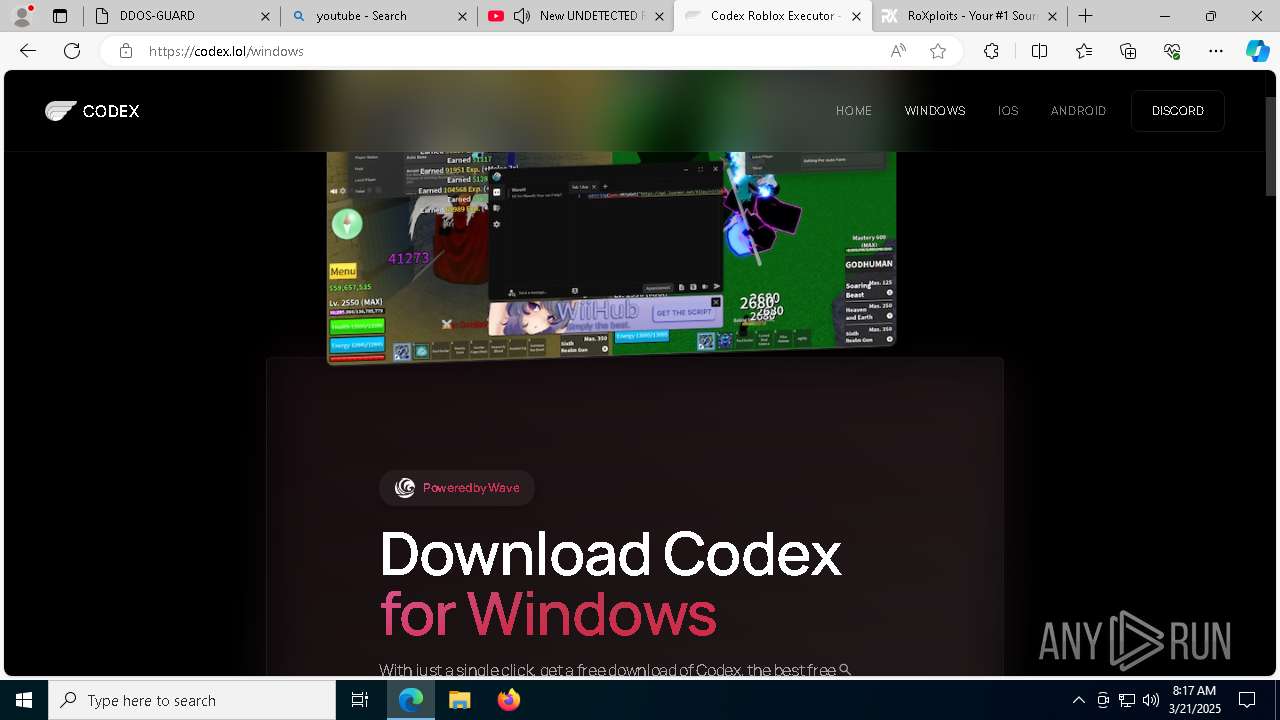Viewport: 1280px width, 720px height.
Task: Close the DDOS-GUARD tab
Action: click(265, 16)
